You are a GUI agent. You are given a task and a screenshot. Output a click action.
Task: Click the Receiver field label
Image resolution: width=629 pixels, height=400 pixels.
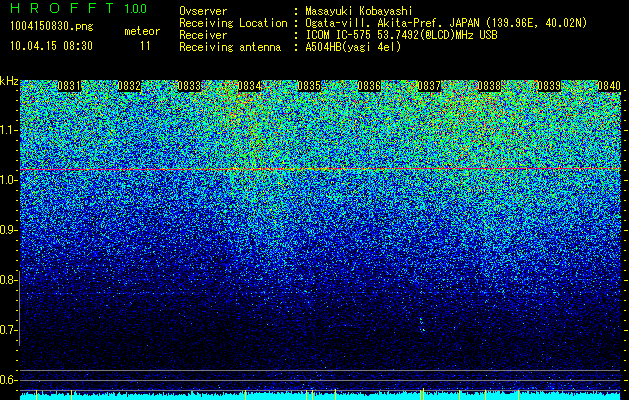pyautogui.click(x=203, y=35)
